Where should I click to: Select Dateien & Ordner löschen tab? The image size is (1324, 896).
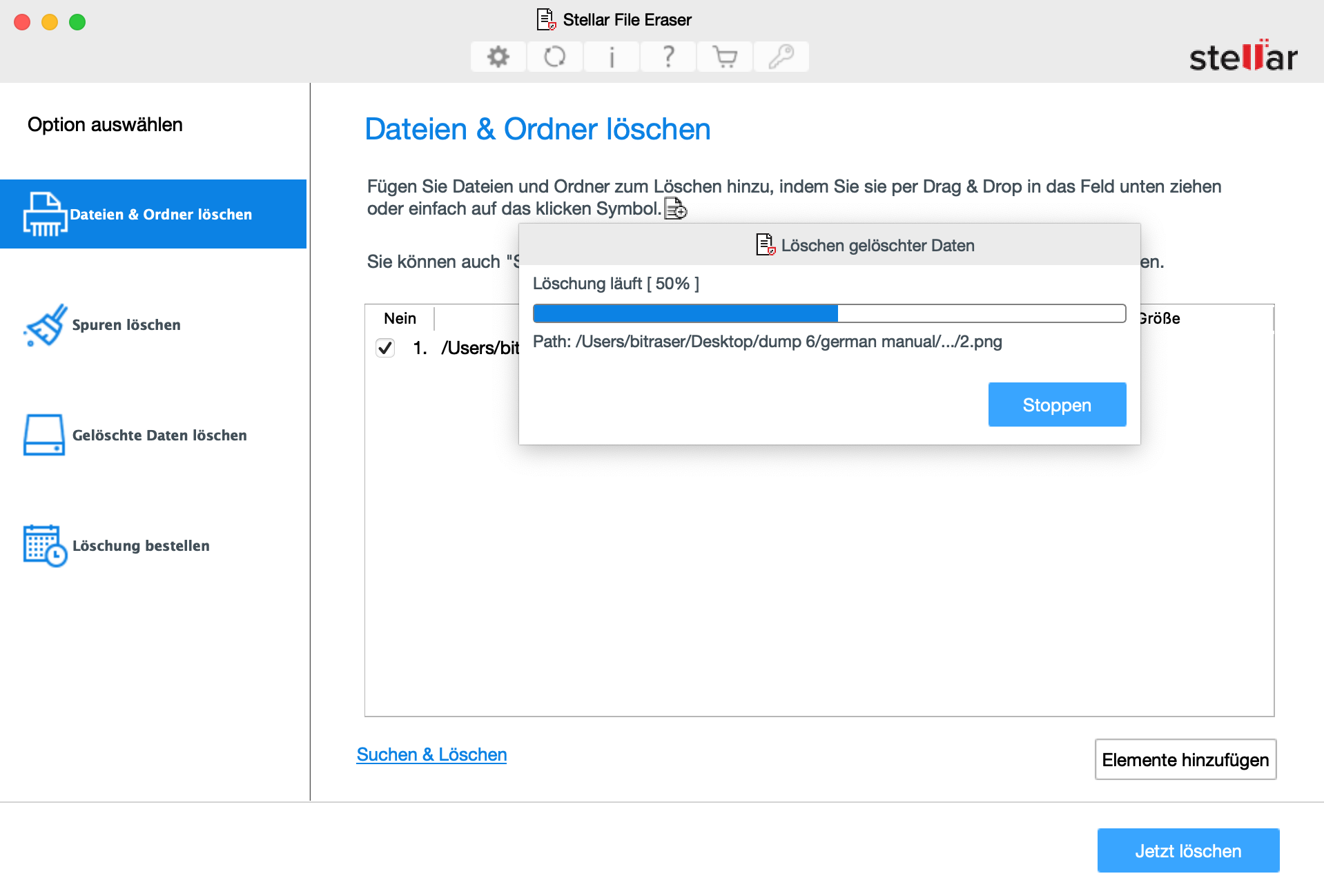pos(153,214)
